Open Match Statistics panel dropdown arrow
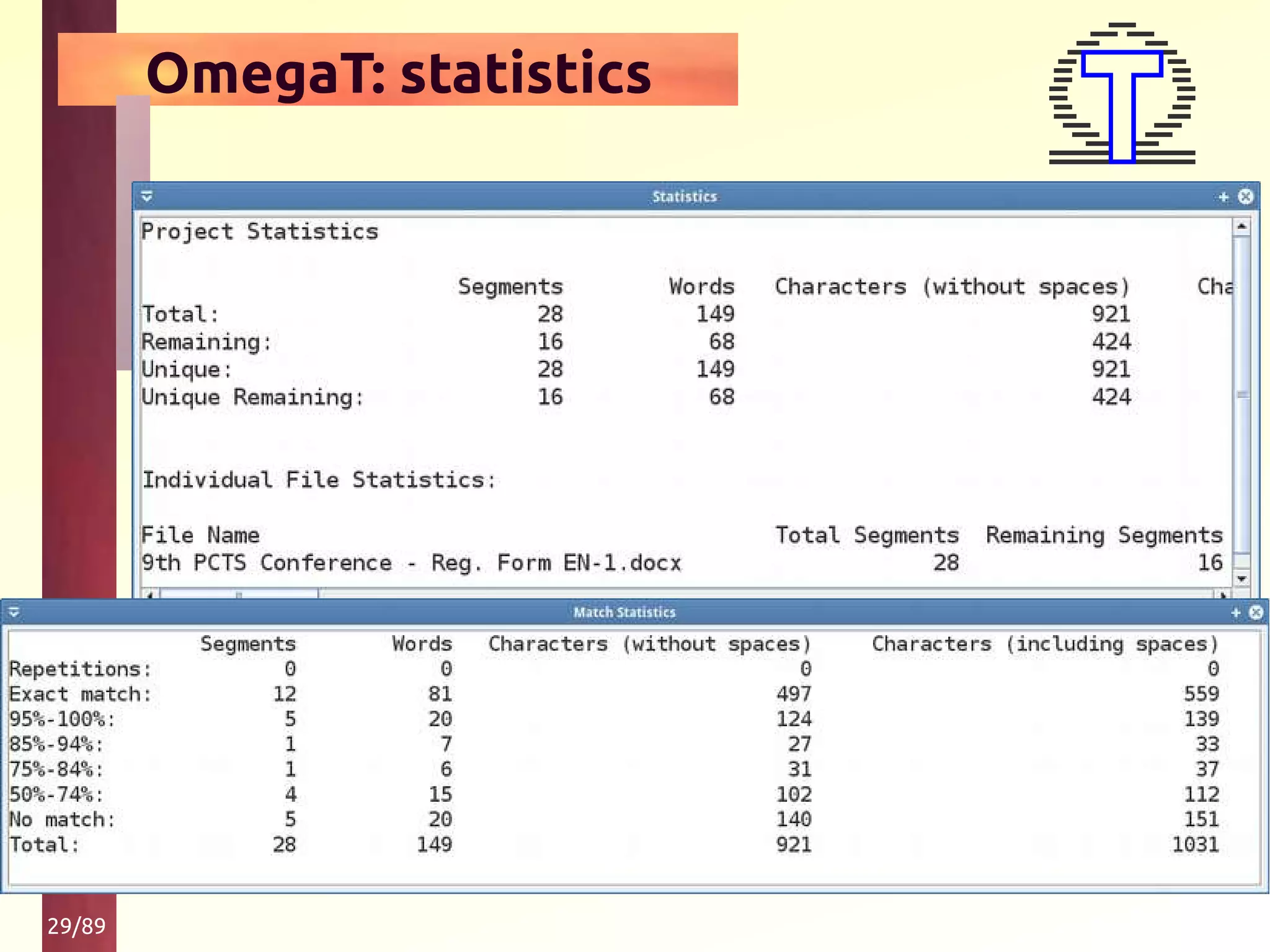This screenshot has height=952, width=1270. [x=14, y=613]
